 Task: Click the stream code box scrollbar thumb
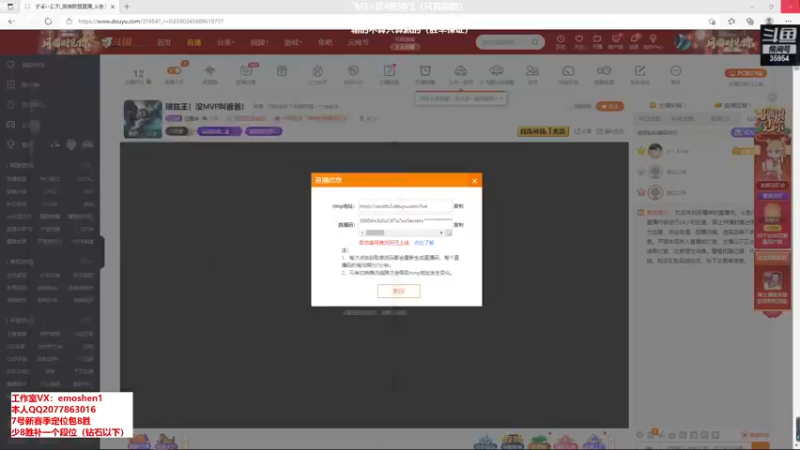[375, 233]
